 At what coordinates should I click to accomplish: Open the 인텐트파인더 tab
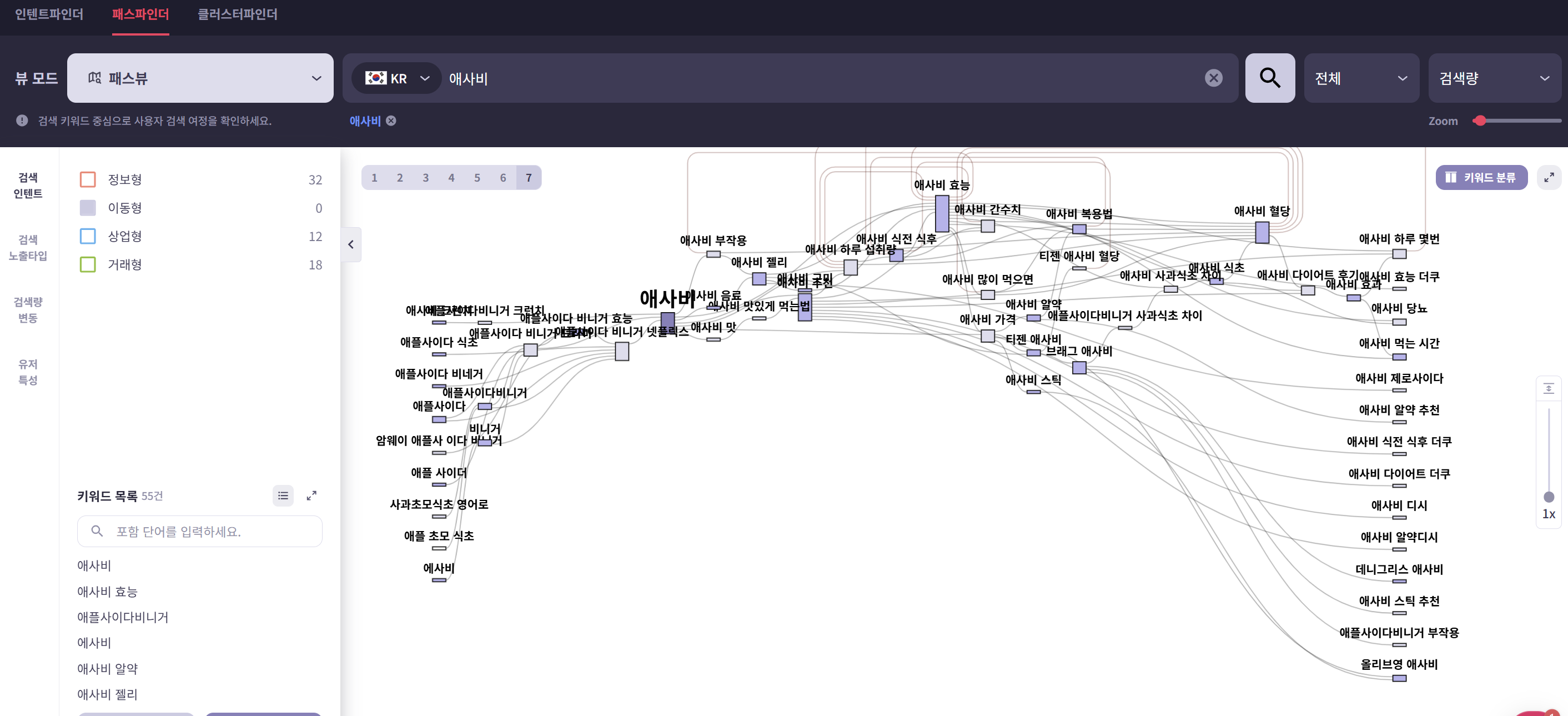(x=49, y=14)
